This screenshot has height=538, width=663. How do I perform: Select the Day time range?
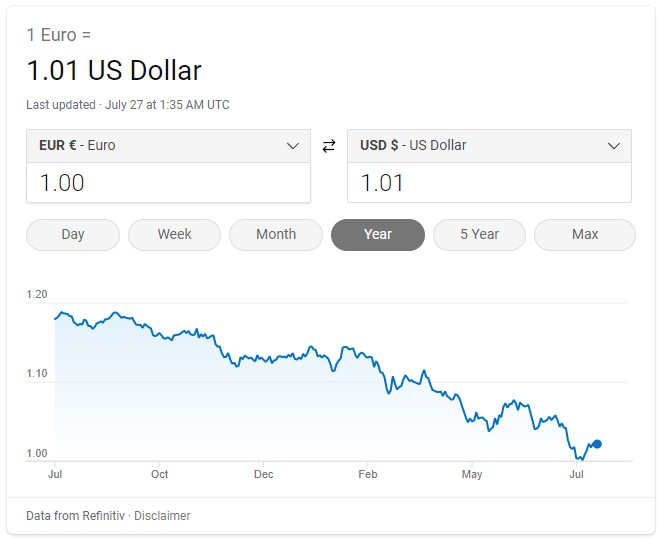tap(73, 234)
